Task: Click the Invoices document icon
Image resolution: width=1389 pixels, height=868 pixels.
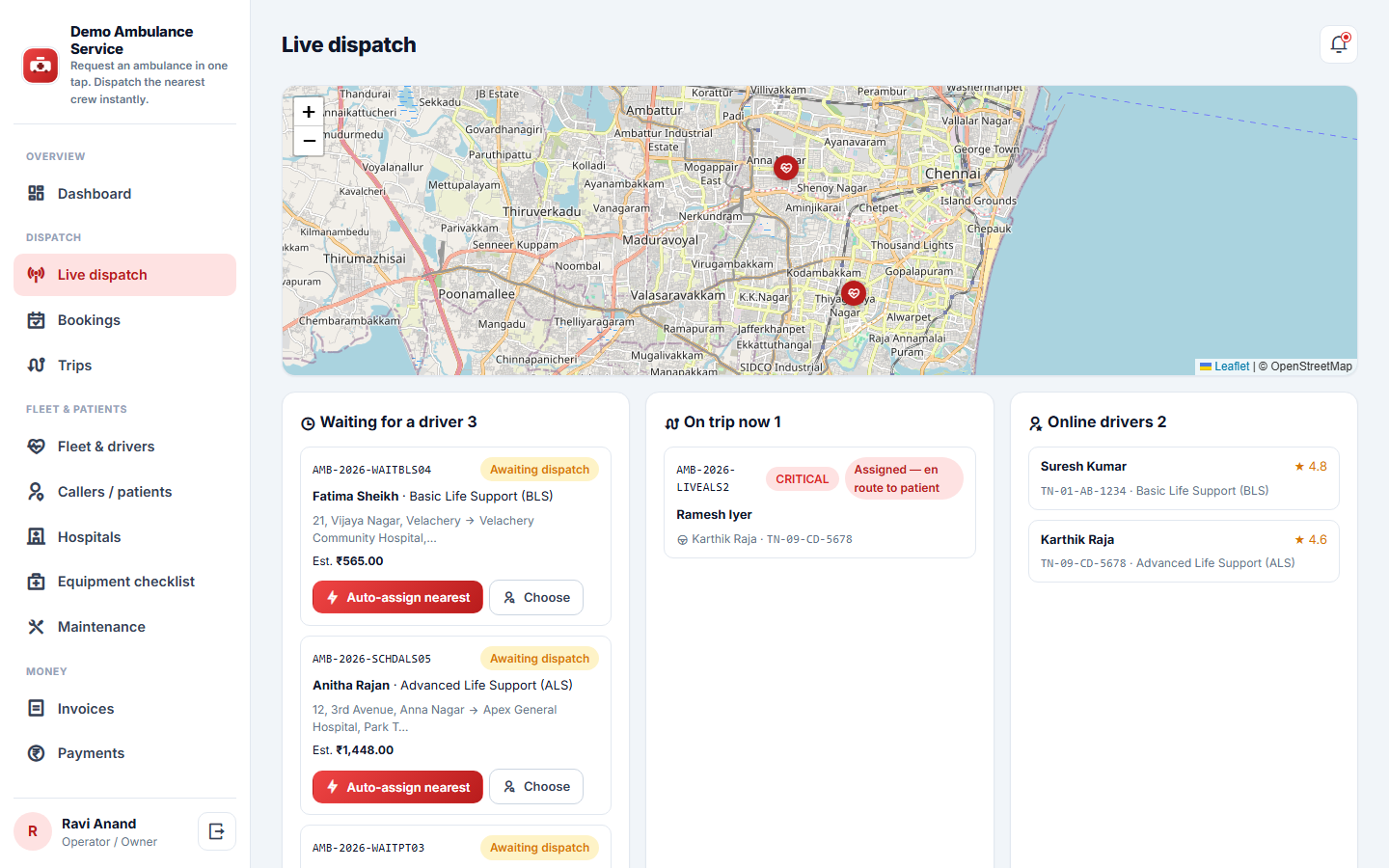Action: click(x=37, y=709)
